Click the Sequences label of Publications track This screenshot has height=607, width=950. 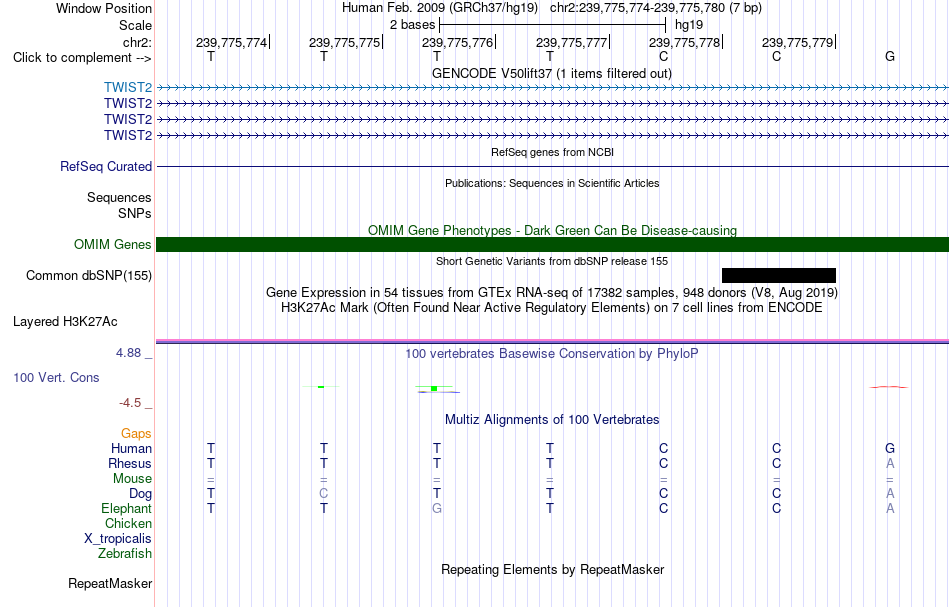(x=119, y=197)
